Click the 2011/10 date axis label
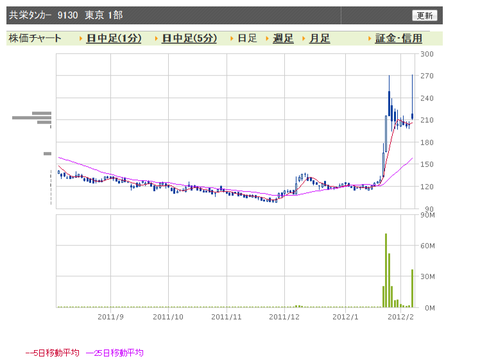 click(x=168, y=317)
